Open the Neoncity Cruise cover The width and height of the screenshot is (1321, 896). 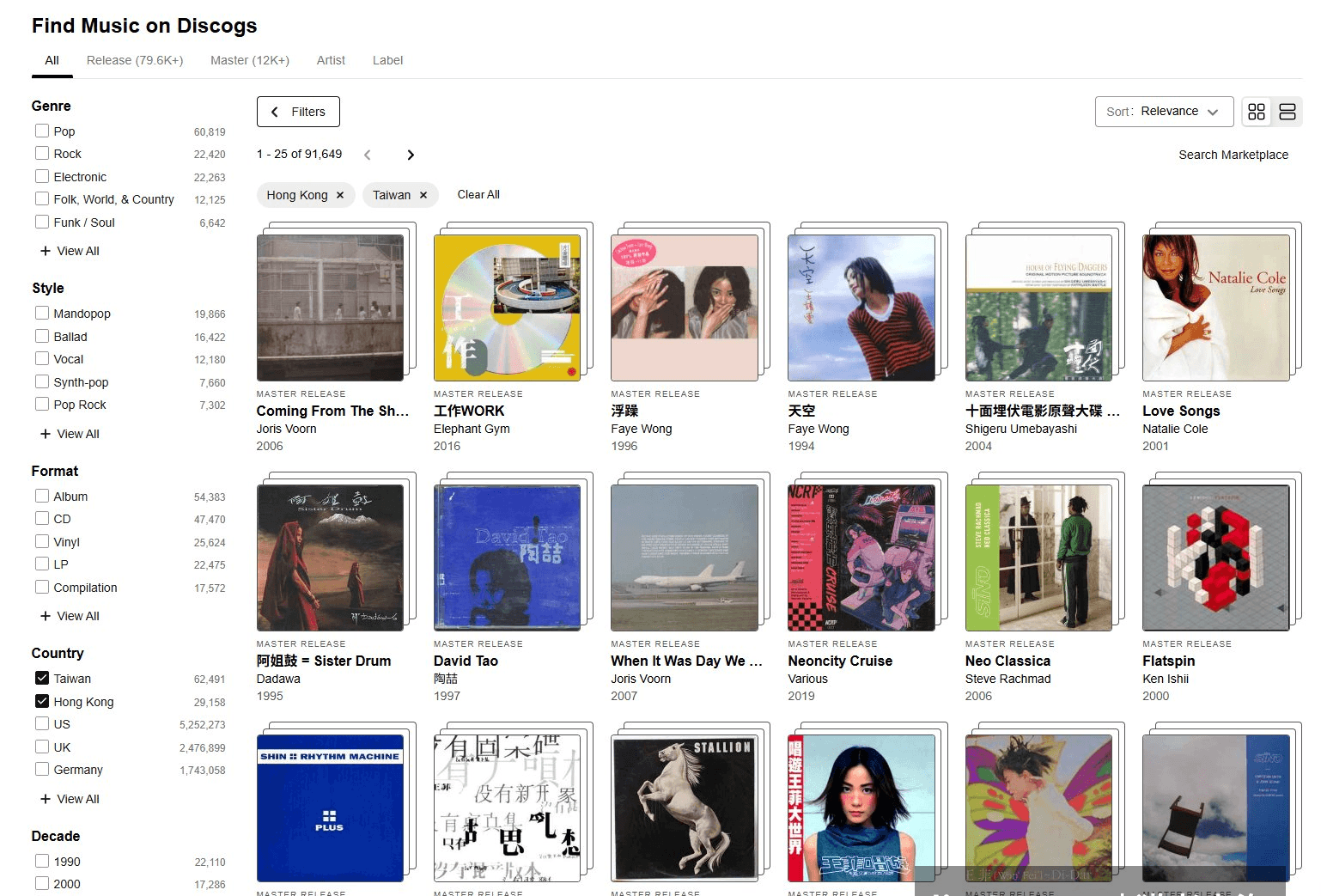tap(861, 558)
